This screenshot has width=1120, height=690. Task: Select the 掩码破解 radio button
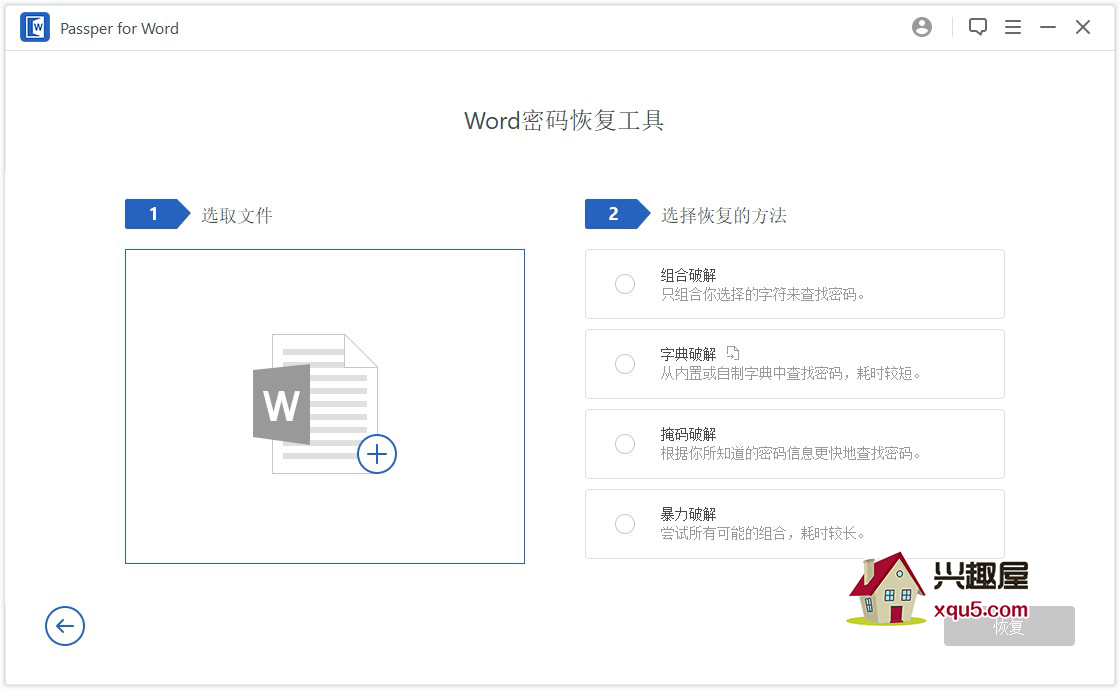tap(625, 444)
